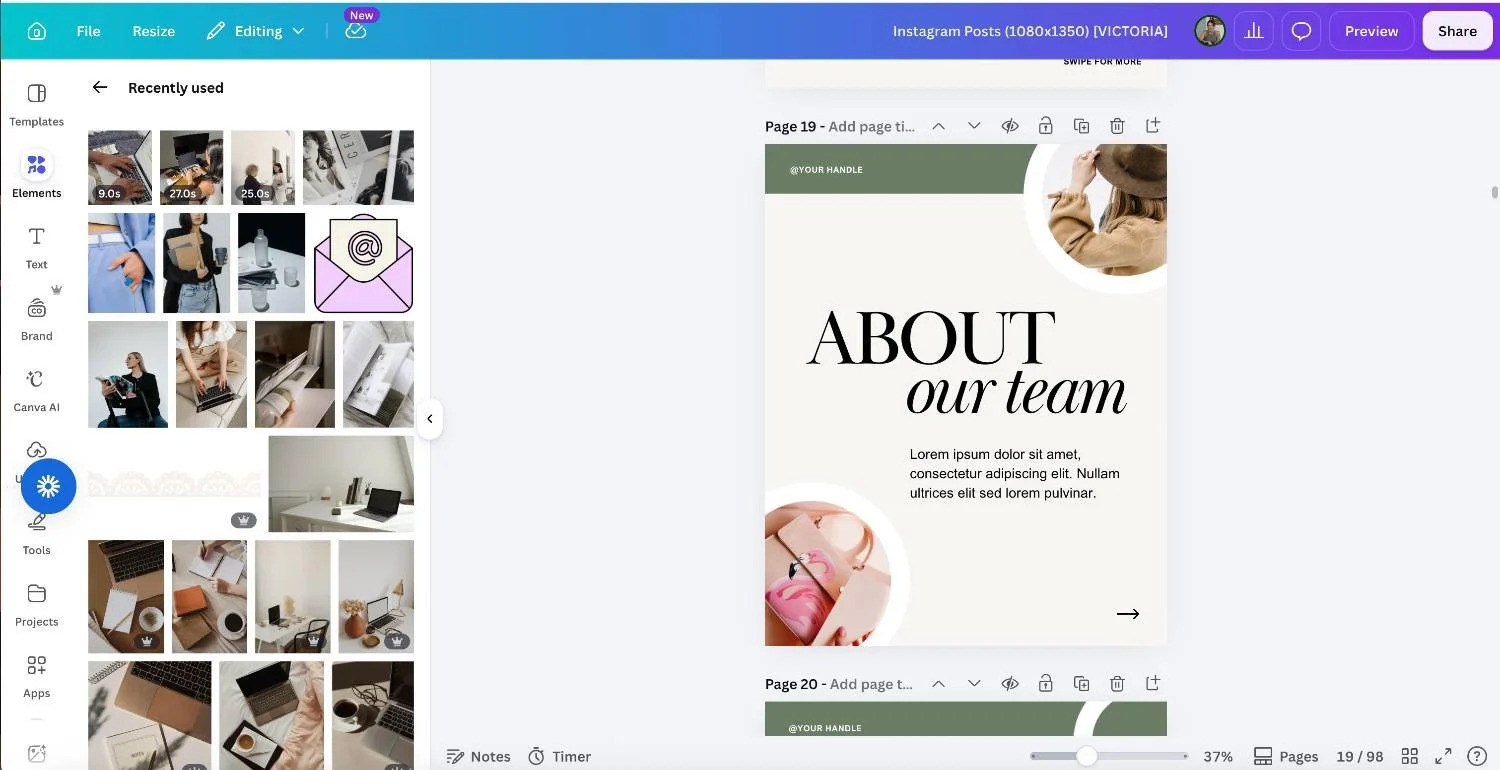Select the @YOUR HANDLE text on Page 19
1500x770 pixels.
click(x=826, y=170)
